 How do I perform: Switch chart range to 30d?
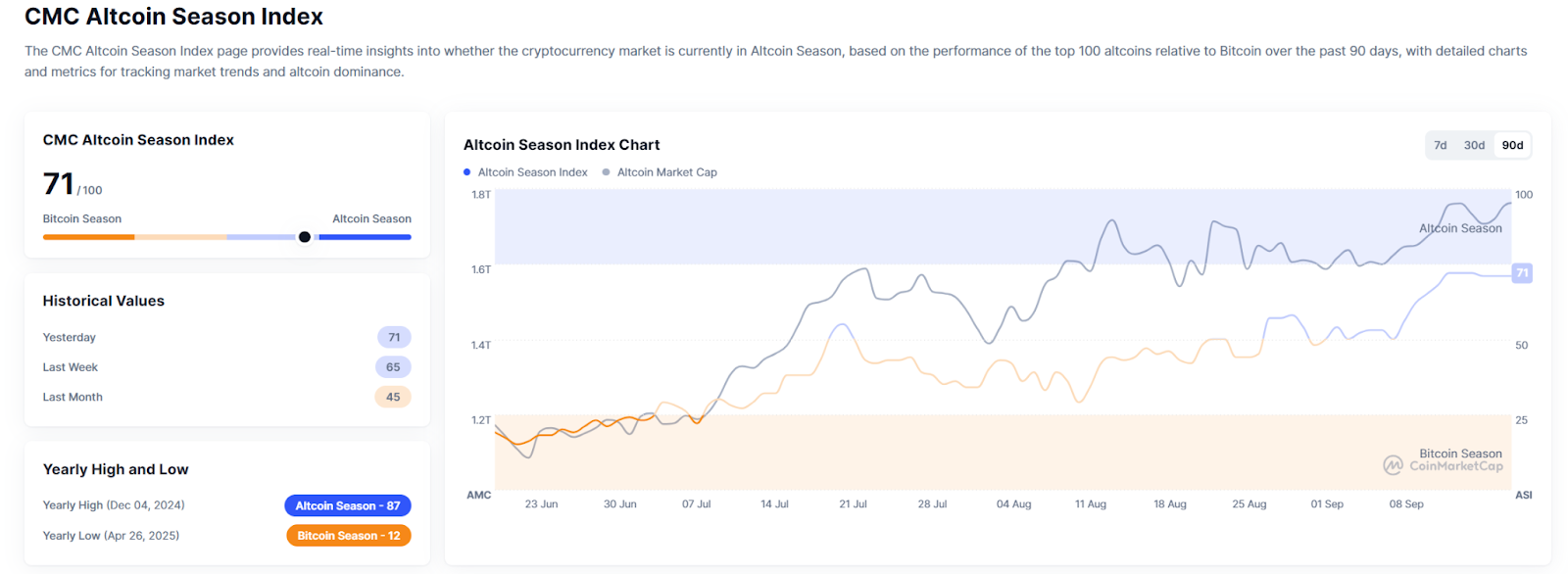pos(1474,145)
